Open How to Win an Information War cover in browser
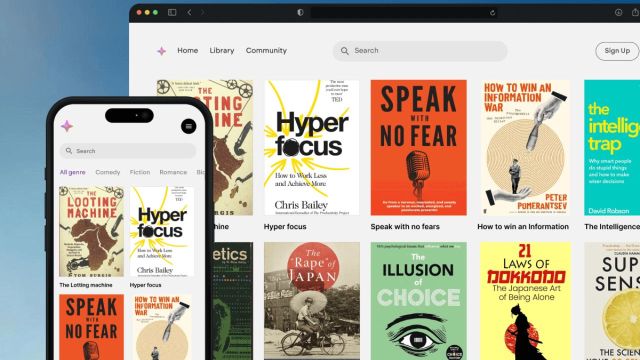The width and height of the screenshot is (640, 360). click(525, 147)
